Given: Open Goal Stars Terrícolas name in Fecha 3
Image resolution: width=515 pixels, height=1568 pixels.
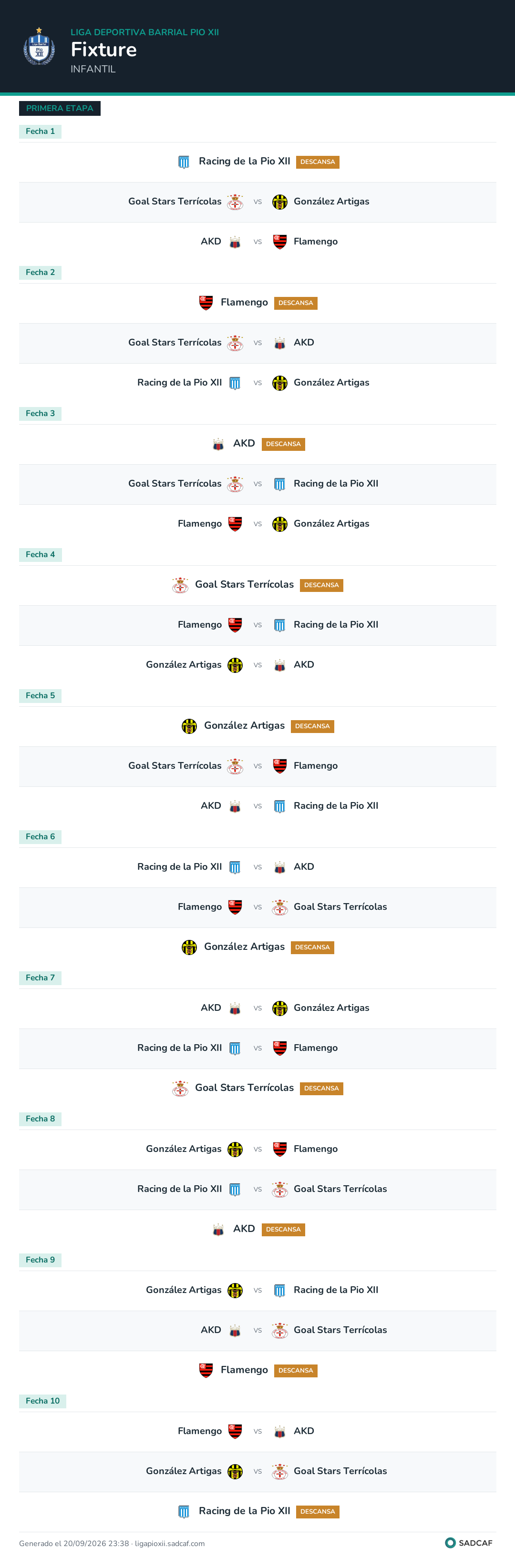Looking at the screenshot, I should pyautogui.click(x=175, y=484).
